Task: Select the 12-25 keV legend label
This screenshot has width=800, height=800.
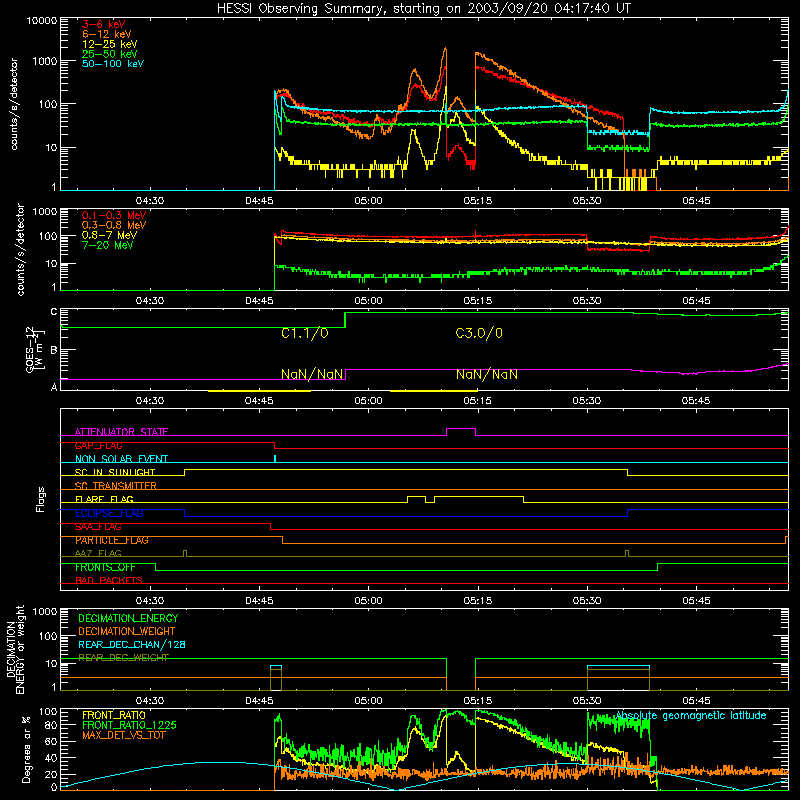Action: 110,44
